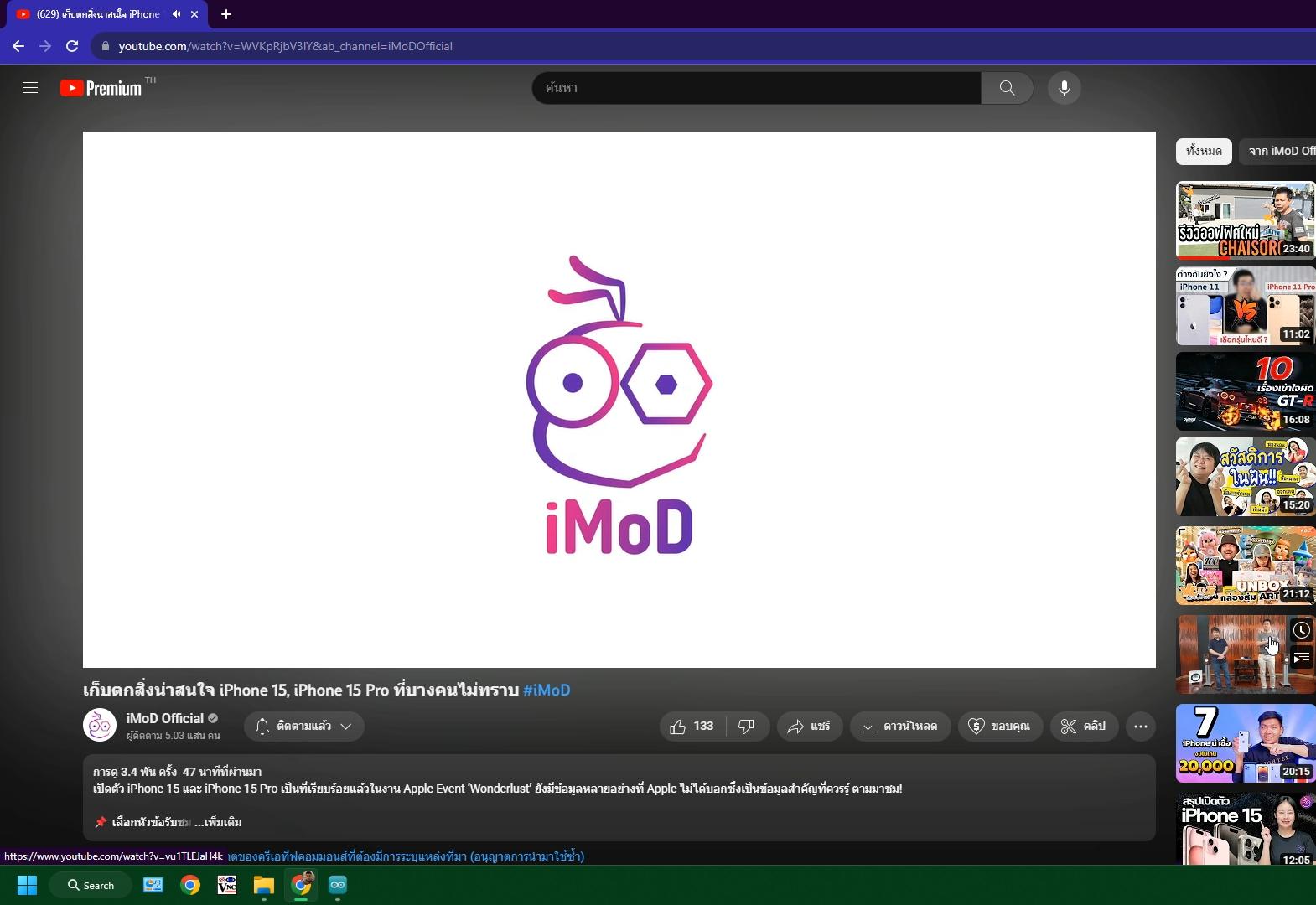Add hovered video to Watch Later clock icon
This screenshot has height=905, width=1316.
pyautogui.click(x=1301, y=630)
